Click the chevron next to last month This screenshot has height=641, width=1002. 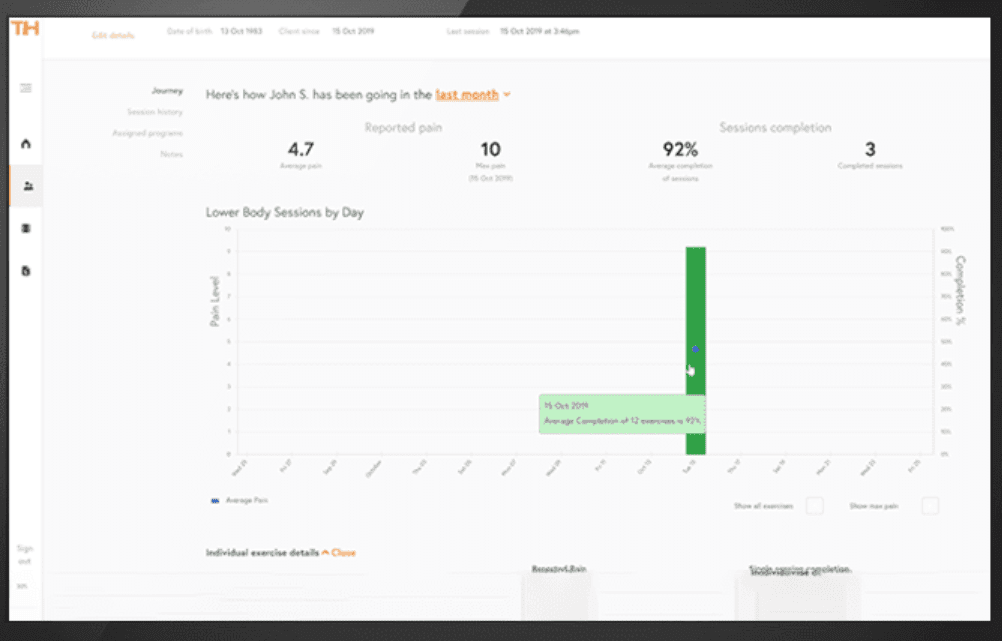[506, 94]
